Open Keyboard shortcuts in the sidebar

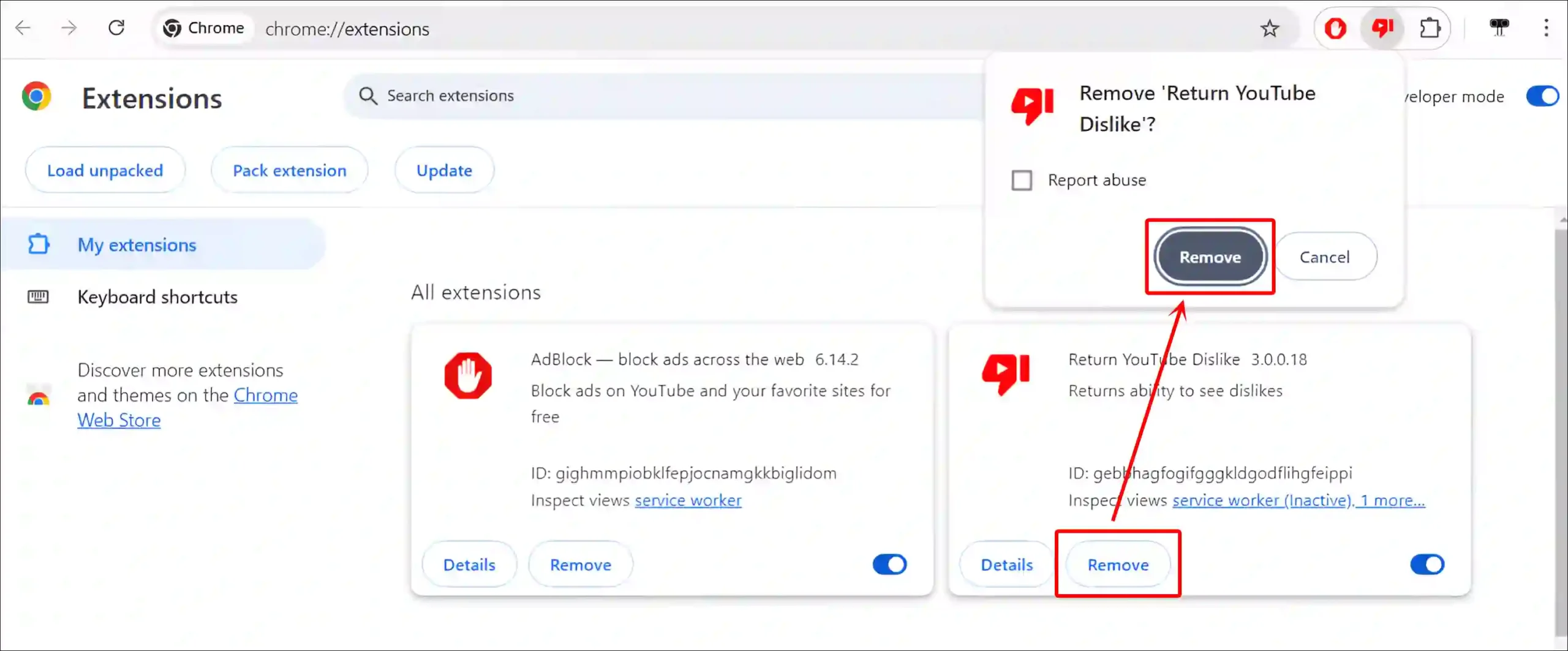[x=157, y=297]
